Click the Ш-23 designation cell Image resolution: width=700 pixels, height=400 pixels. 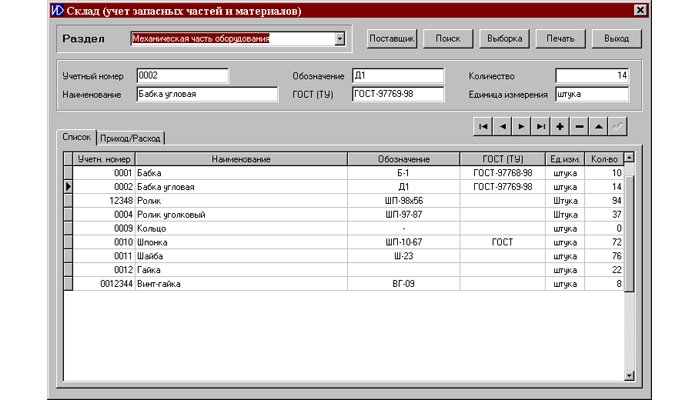click(x=404, y=256)
